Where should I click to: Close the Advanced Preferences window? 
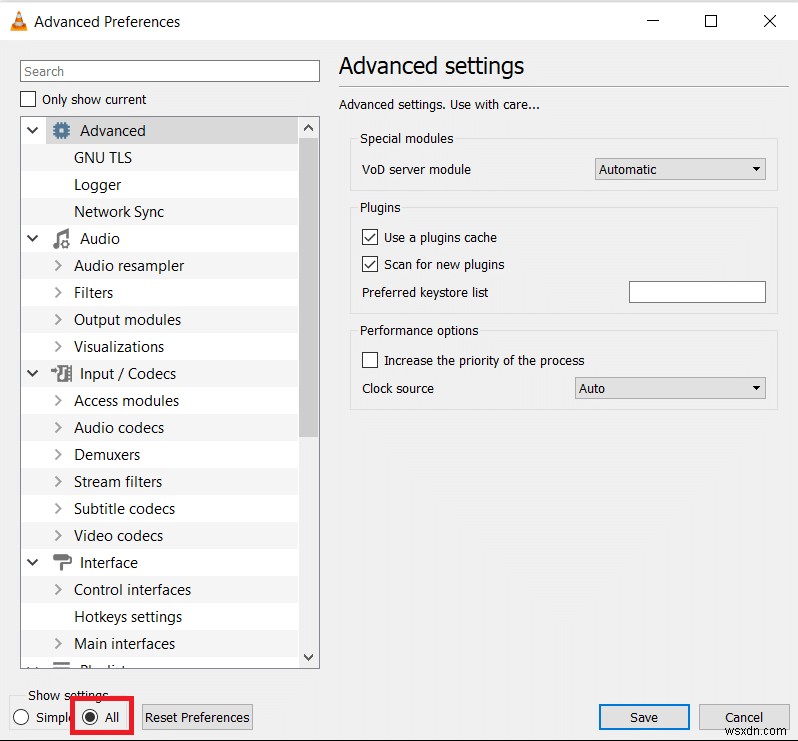pos(770,21)
